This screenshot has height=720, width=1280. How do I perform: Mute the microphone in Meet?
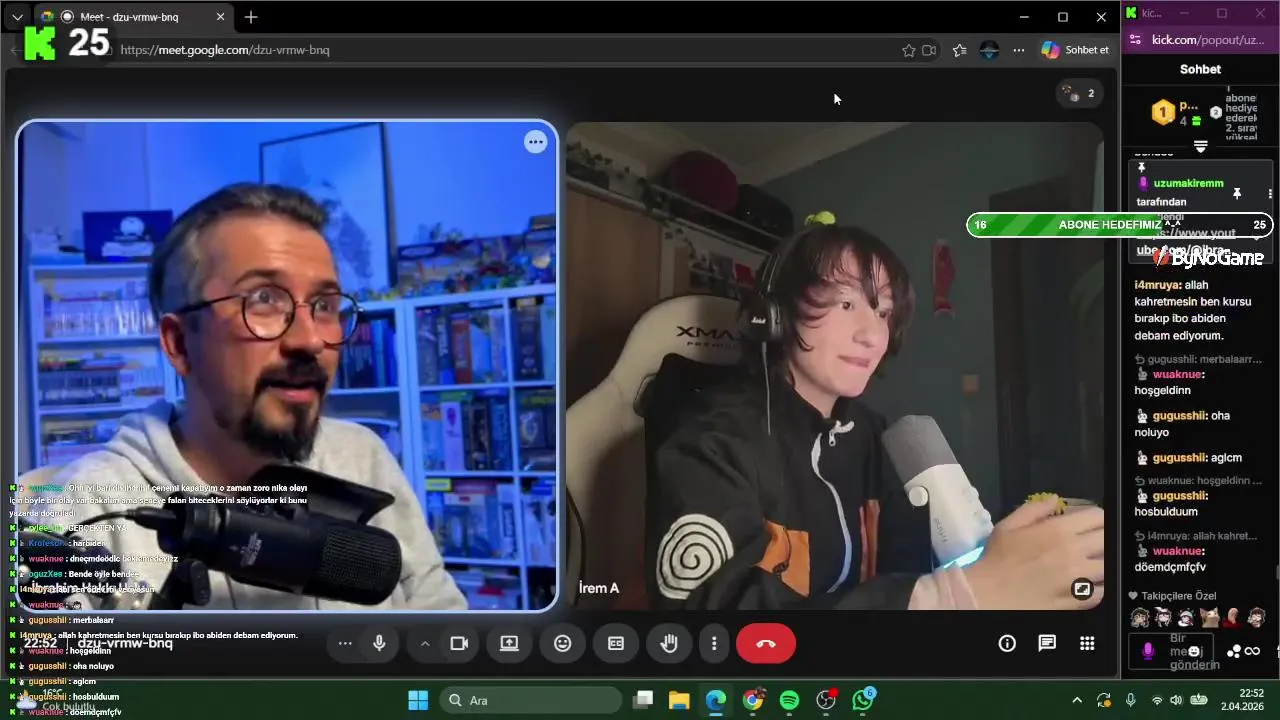(379, 644)
